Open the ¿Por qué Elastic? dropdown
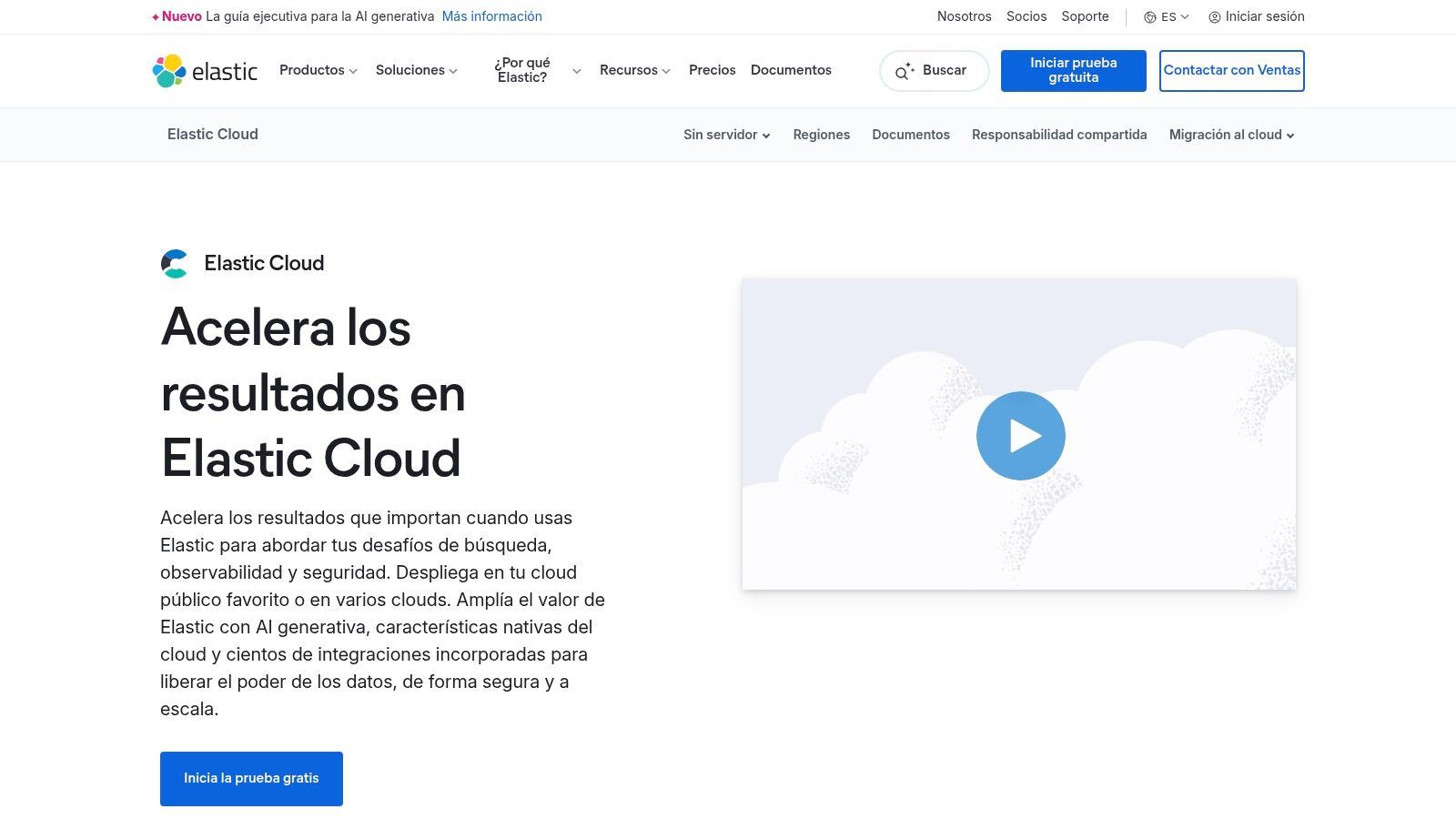The height and width of the screenshot is (819, 1456). (x=537, y=70)
